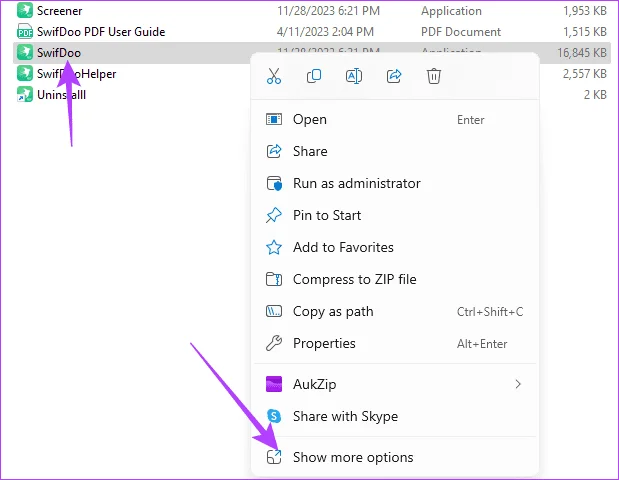The height and width of the screenshot is (480, 619).
Task: Click the Skype logo icon
Action: pos(274,416)
